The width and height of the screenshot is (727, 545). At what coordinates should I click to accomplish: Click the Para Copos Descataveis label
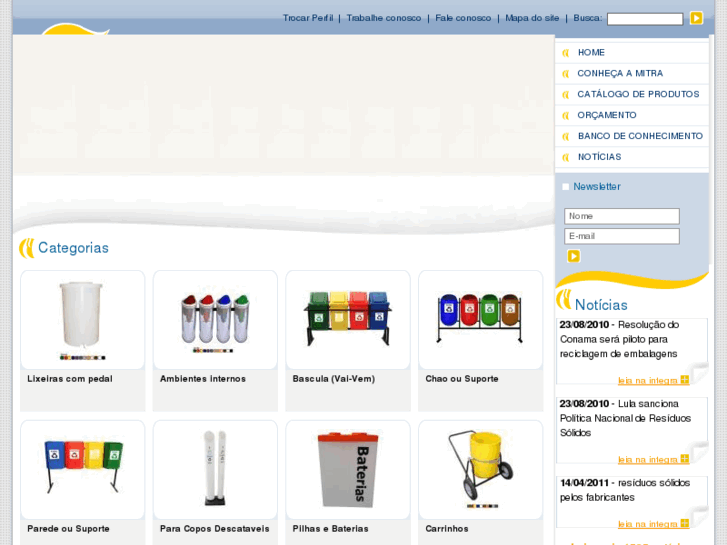pos(214,529)
